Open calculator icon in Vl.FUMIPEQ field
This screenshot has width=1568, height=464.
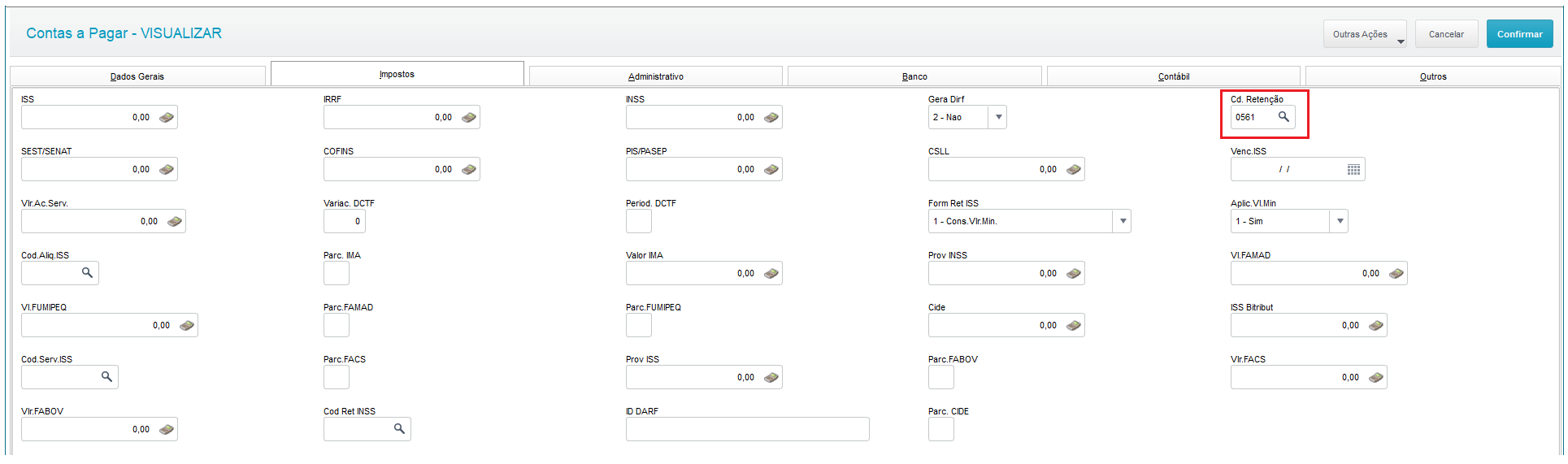click(x=186, y=326)
